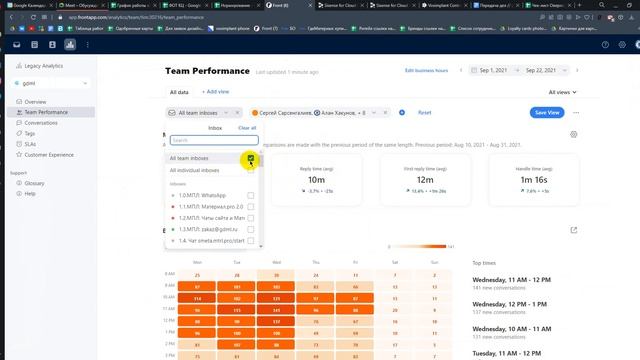Click the inbox list scrollbar down arrow

pos(261,246)
